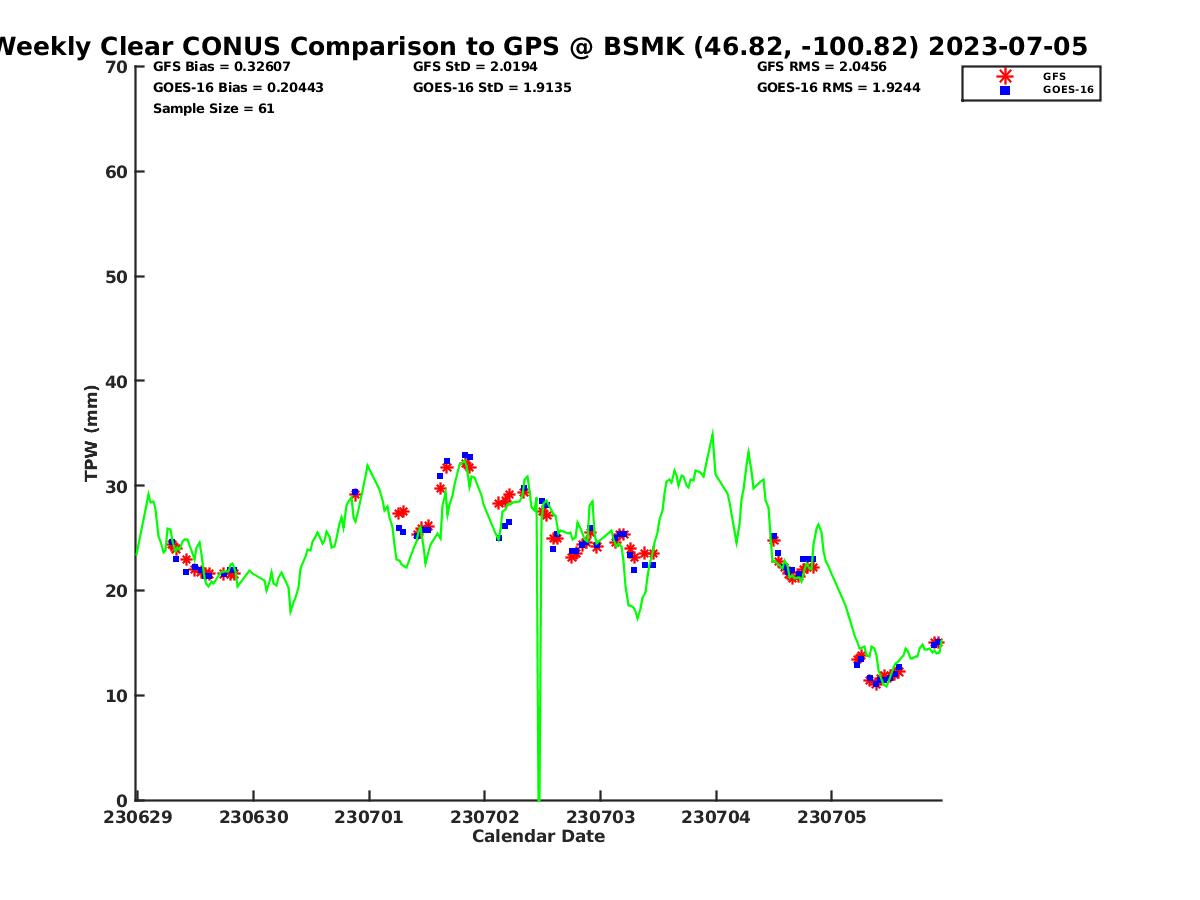
Task: Select the GOES-16 label in the legend
Action: (x=1068, y=90)
